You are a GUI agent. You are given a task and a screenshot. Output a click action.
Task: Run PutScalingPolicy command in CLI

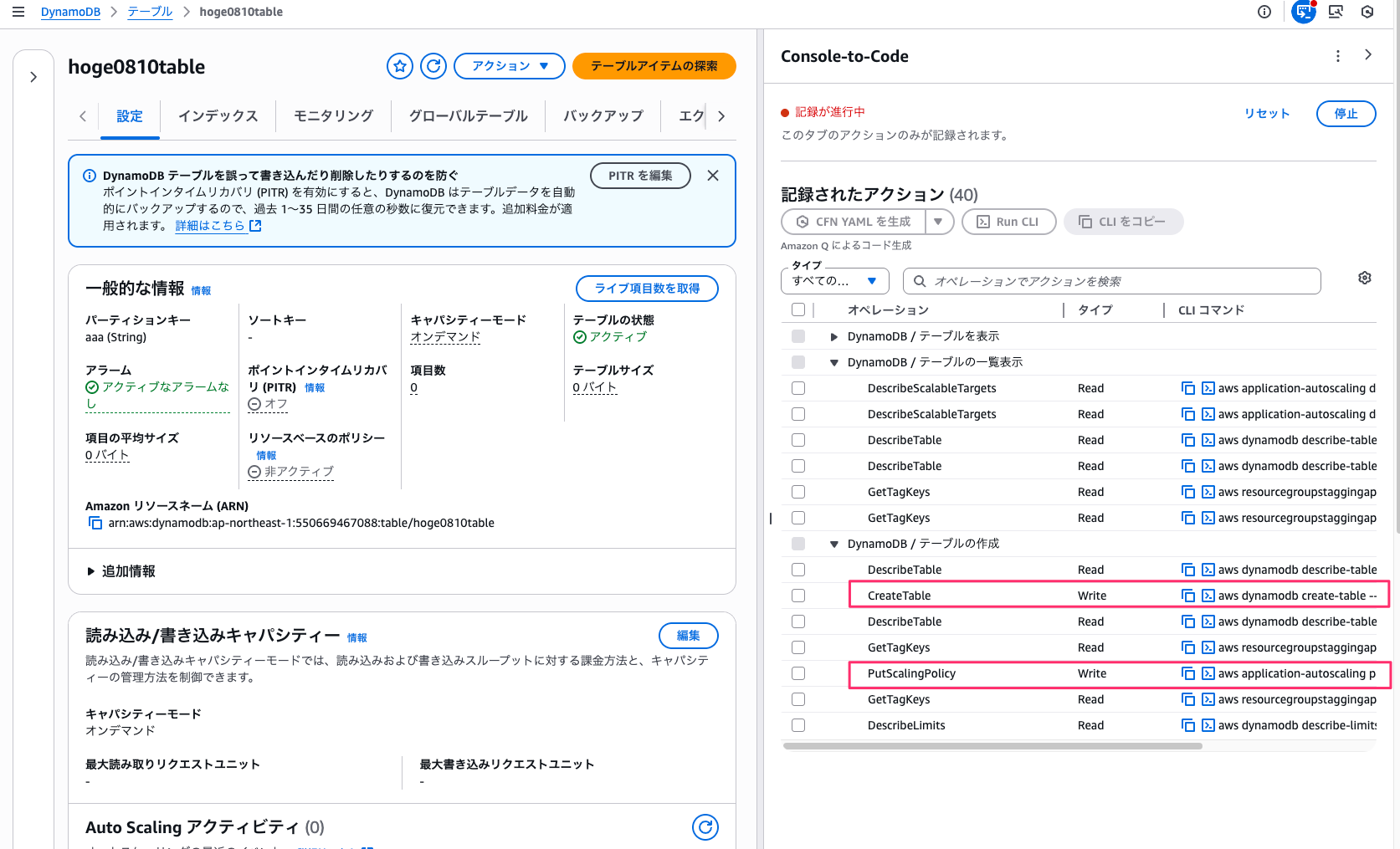(x=1208, y=673)
